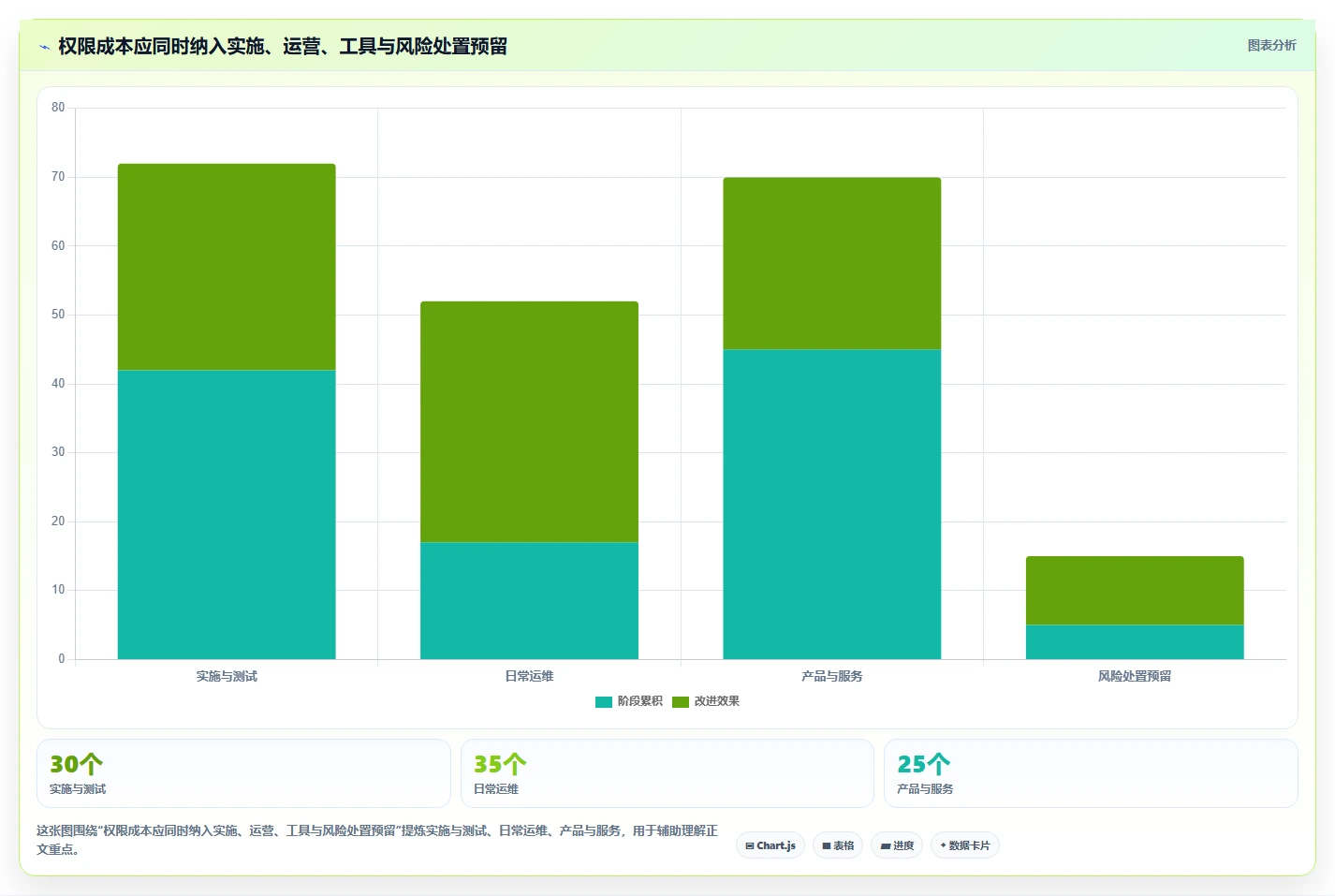This screenshot has height=896, width=1335.
Task: Click the description text starting 这张图围绕
Action: pos(377,840)
